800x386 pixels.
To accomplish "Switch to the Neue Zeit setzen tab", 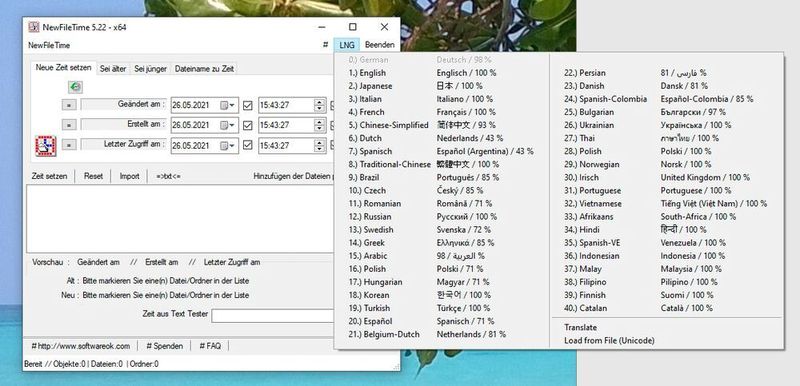I will tap(63, 68).
